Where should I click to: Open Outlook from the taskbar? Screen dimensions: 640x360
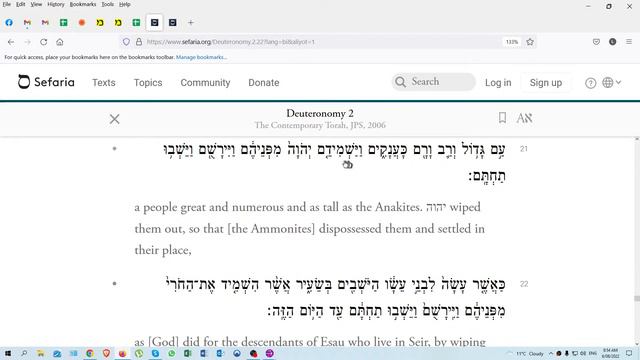click(220, 353)
